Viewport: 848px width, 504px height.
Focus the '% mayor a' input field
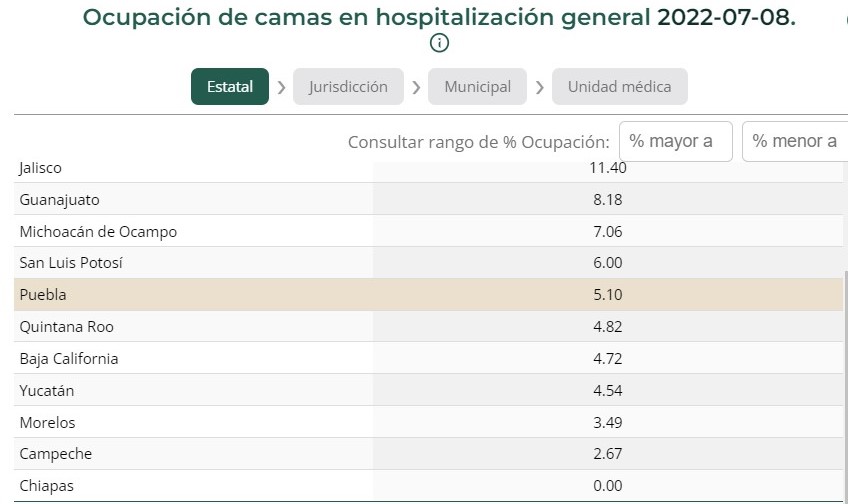675,141
